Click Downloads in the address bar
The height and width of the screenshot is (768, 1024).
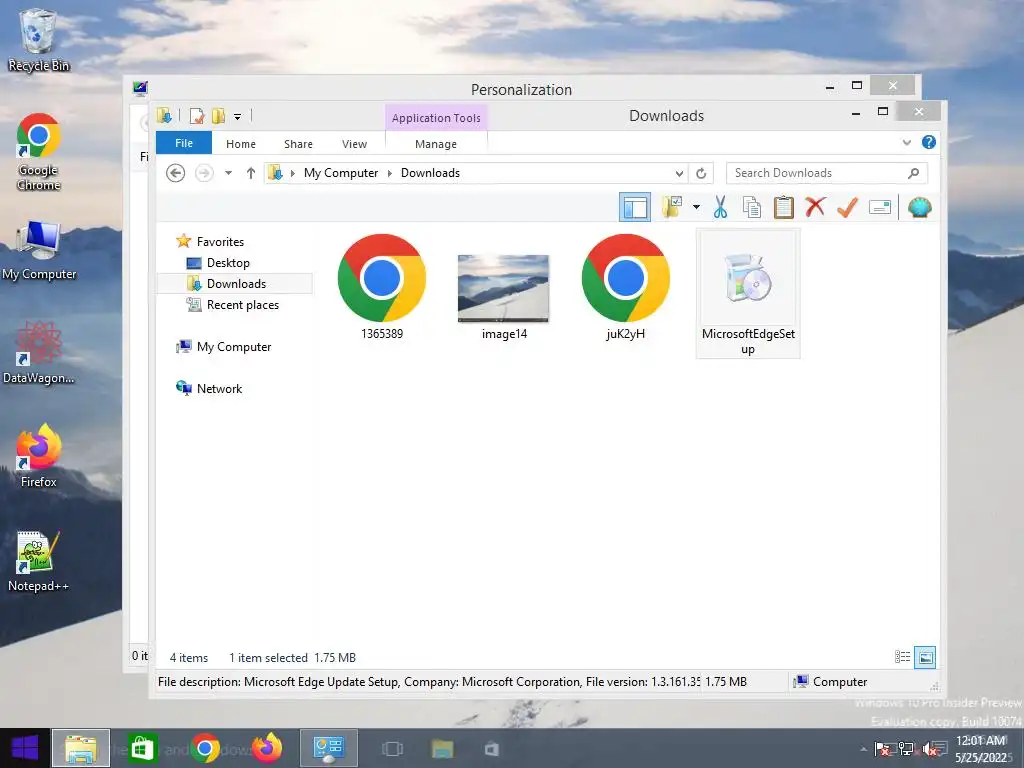click(x=430, y=173)
